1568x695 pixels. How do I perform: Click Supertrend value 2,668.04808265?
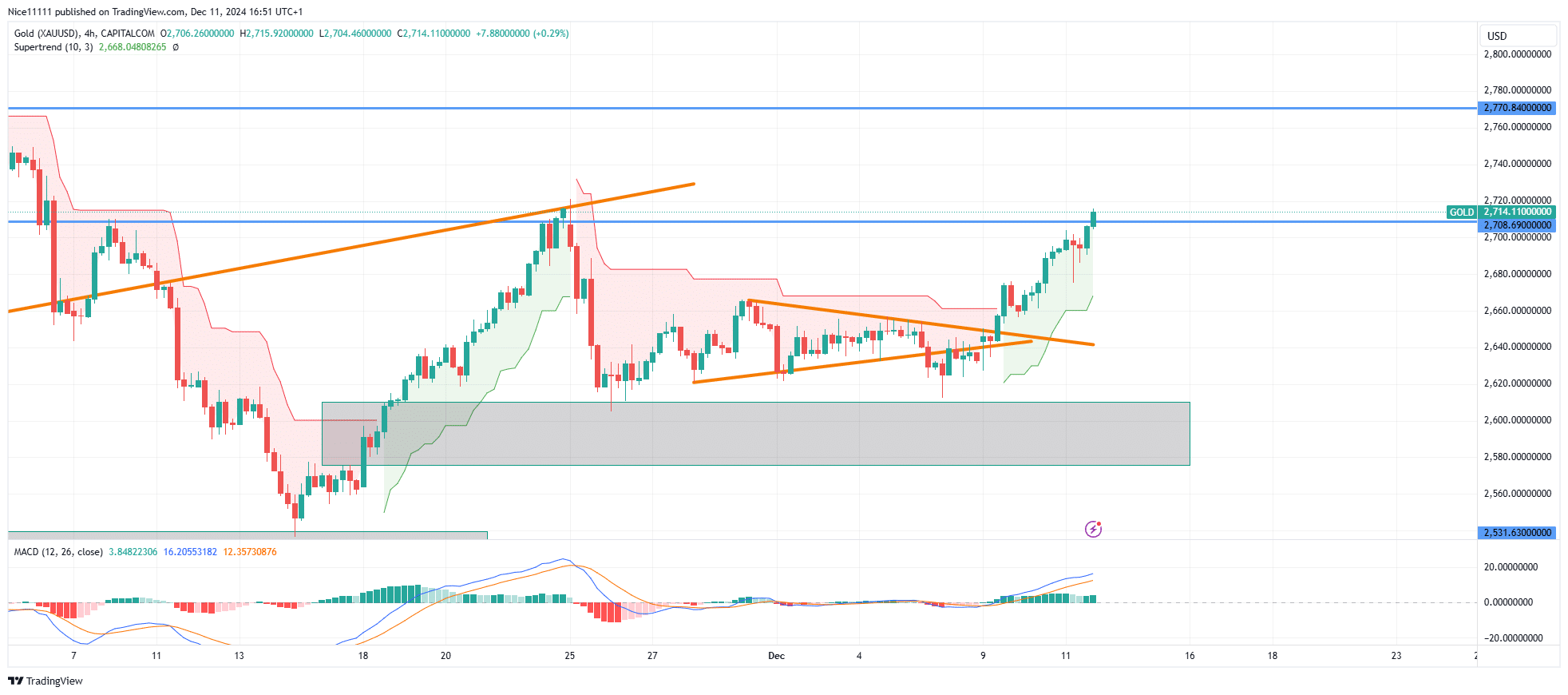[133, 47]
